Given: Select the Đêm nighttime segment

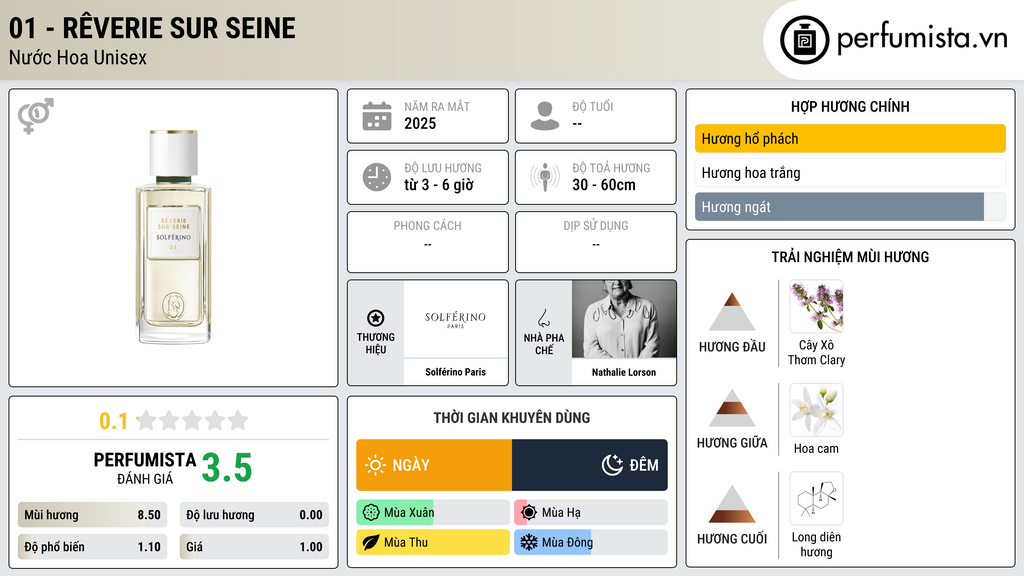Looking at the screenshot, I should pos(590,465).
